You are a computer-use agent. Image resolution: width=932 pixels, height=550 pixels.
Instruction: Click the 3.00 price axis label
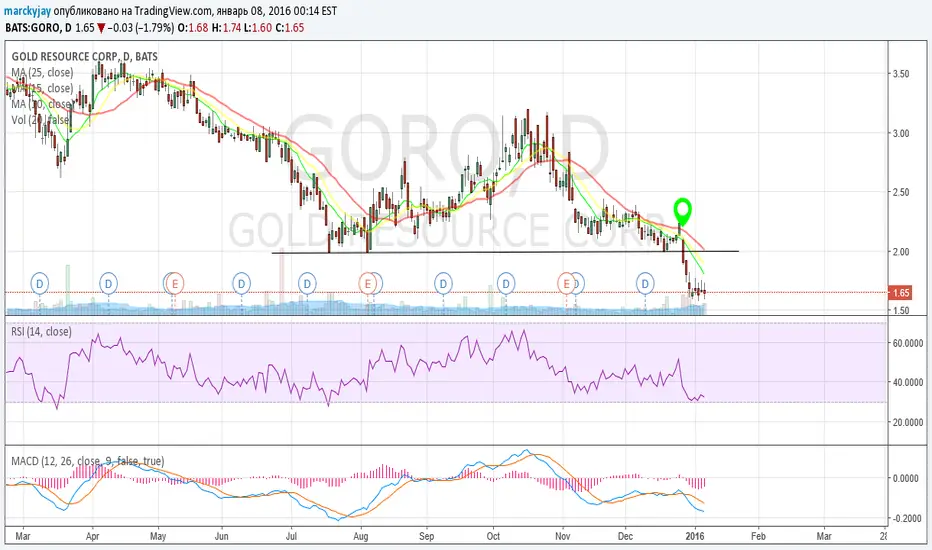coord(901,133)
